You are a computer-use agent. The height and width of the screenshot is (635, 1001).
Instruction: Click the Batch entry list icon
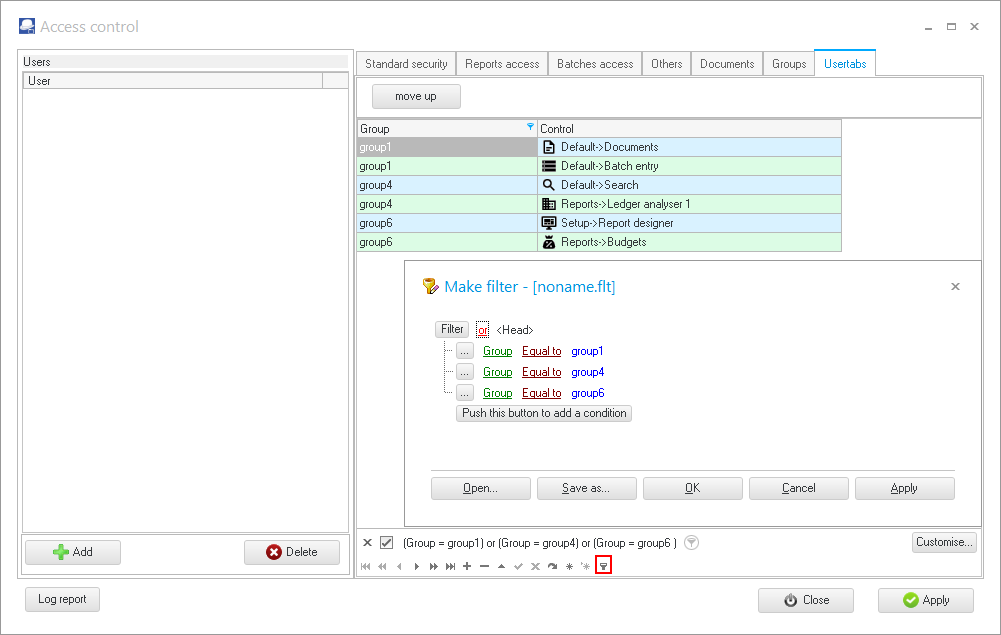point(548,166)
